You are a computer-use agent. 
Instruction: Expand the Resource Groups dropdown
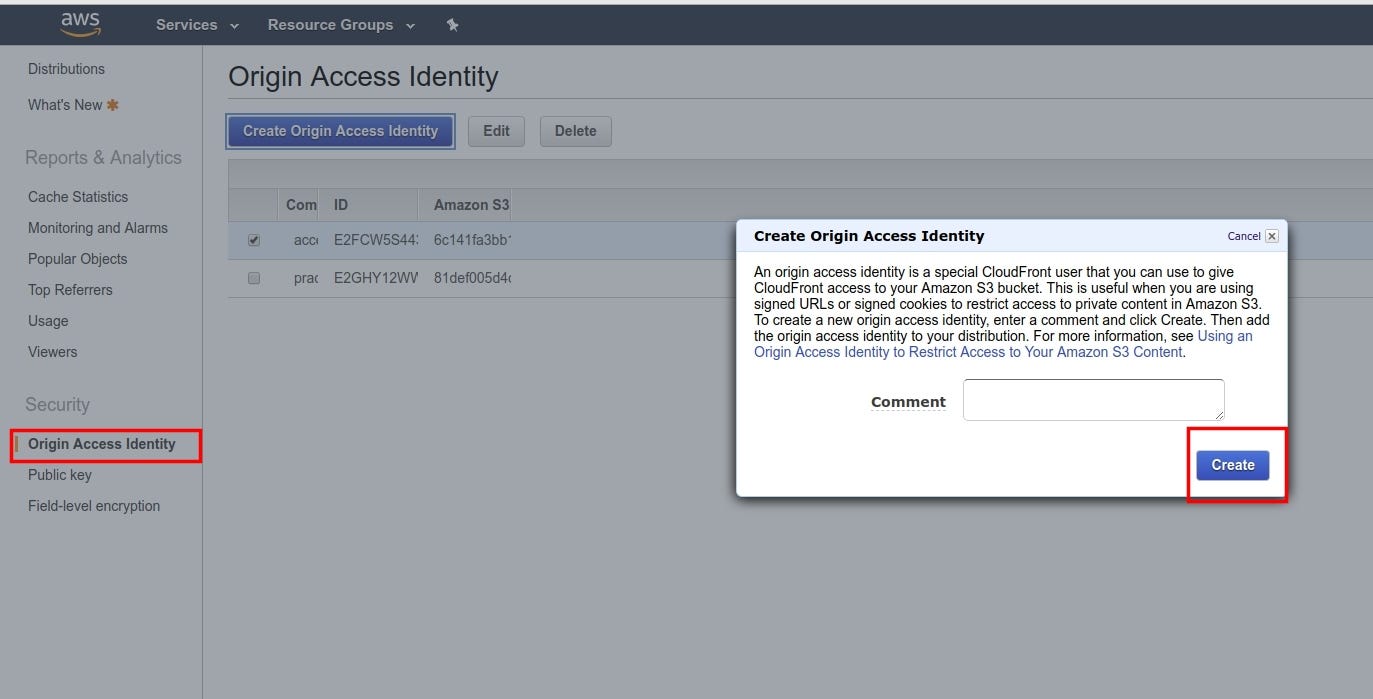point(341,25)
